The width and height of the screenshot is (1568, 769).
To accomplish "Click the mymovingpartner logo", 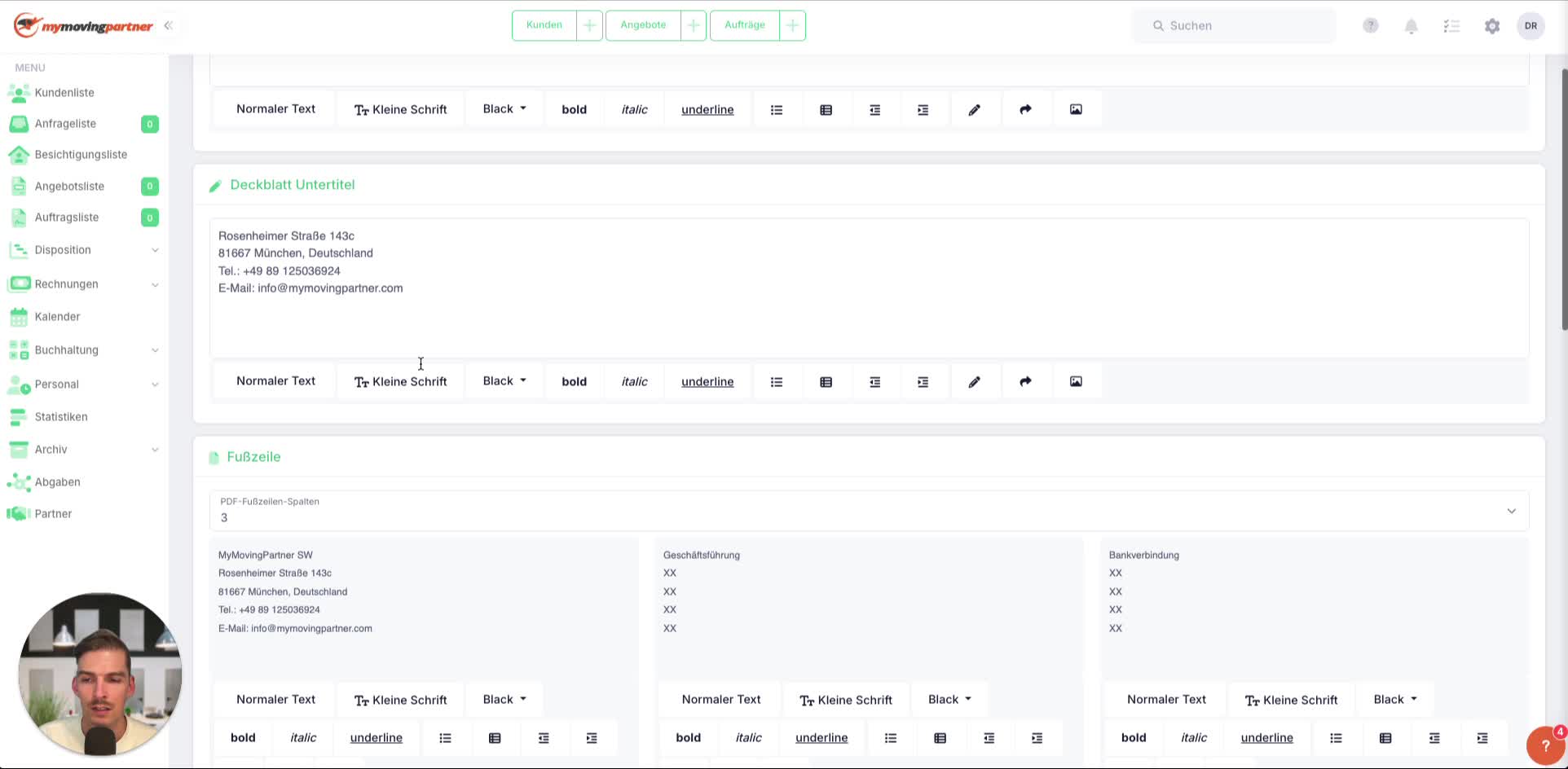I will (83, 25).
